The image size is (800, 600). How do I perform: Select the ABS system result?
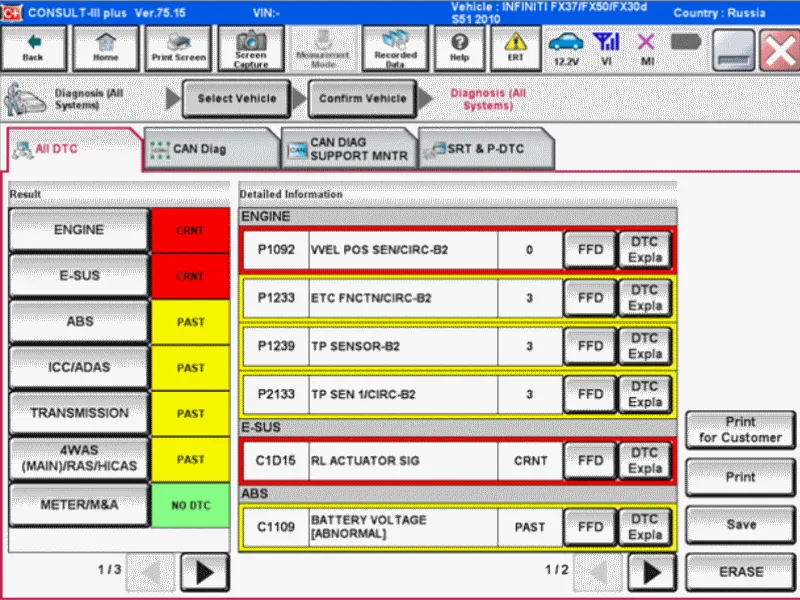coord(79,321)
